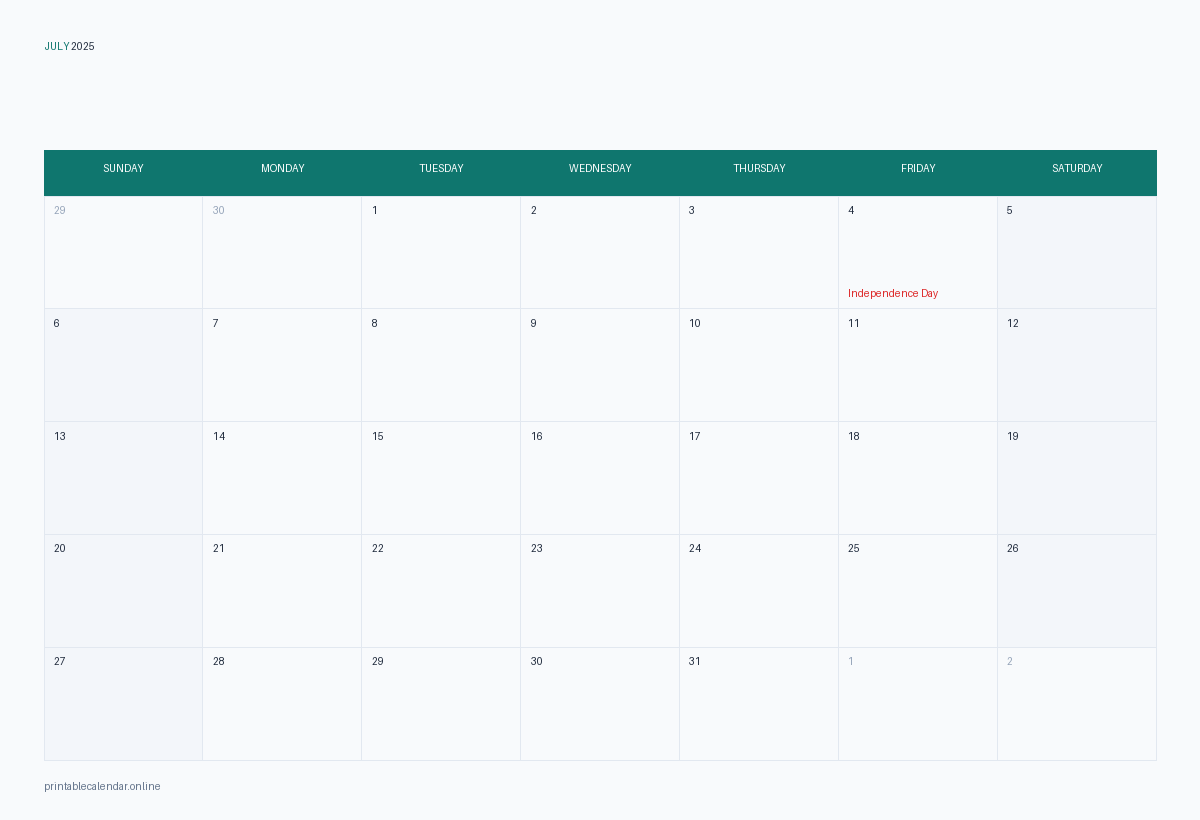Click date 18 on Friday
The height and width of the screenshot is (820, 1200).
pyautogui.click(x=854, y=436)
